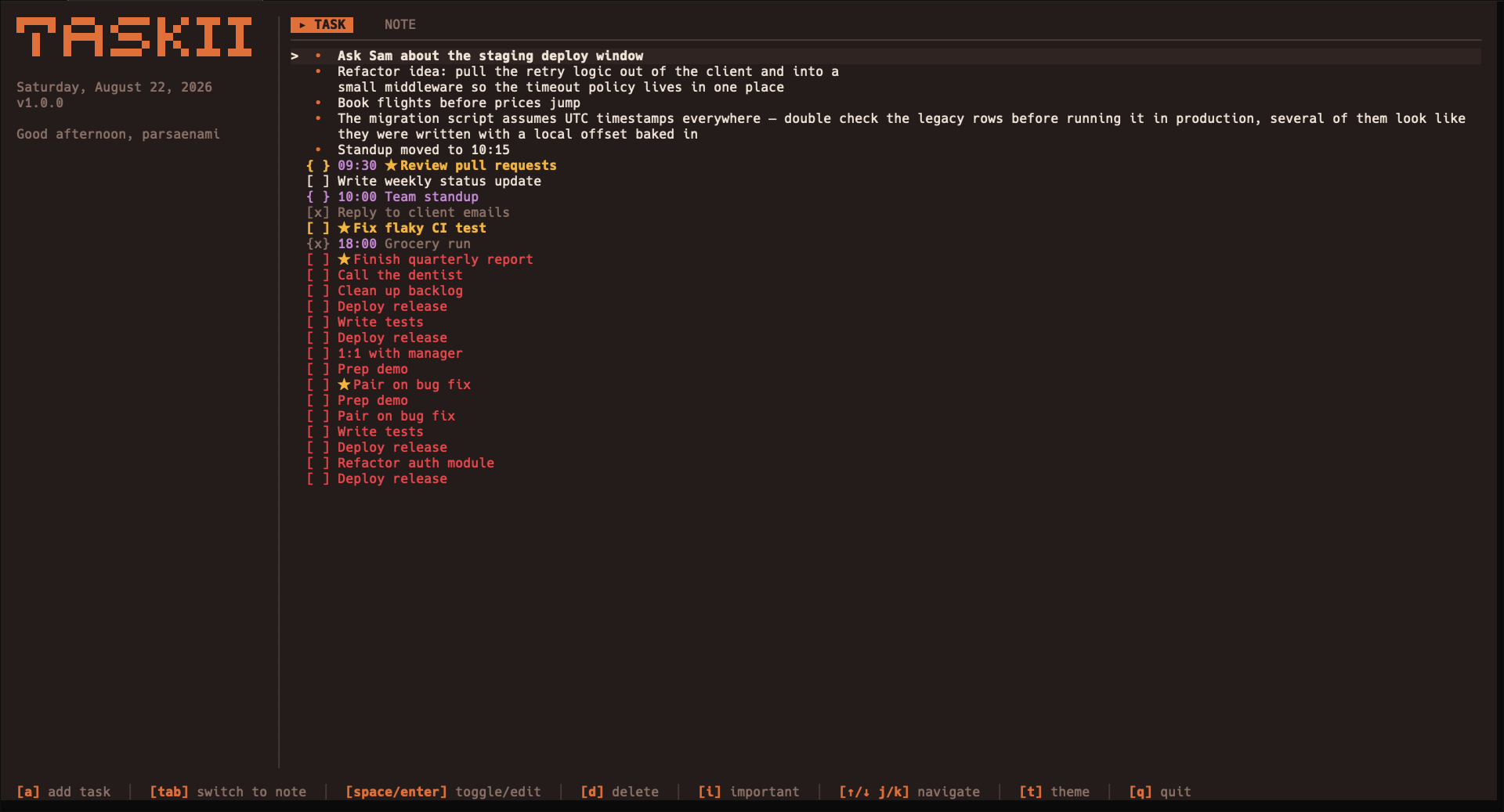Screen dimensions: 1504x812
Task: Select task "Write weekly status update"
Action: pyautogui.click(x=439, y=181)
